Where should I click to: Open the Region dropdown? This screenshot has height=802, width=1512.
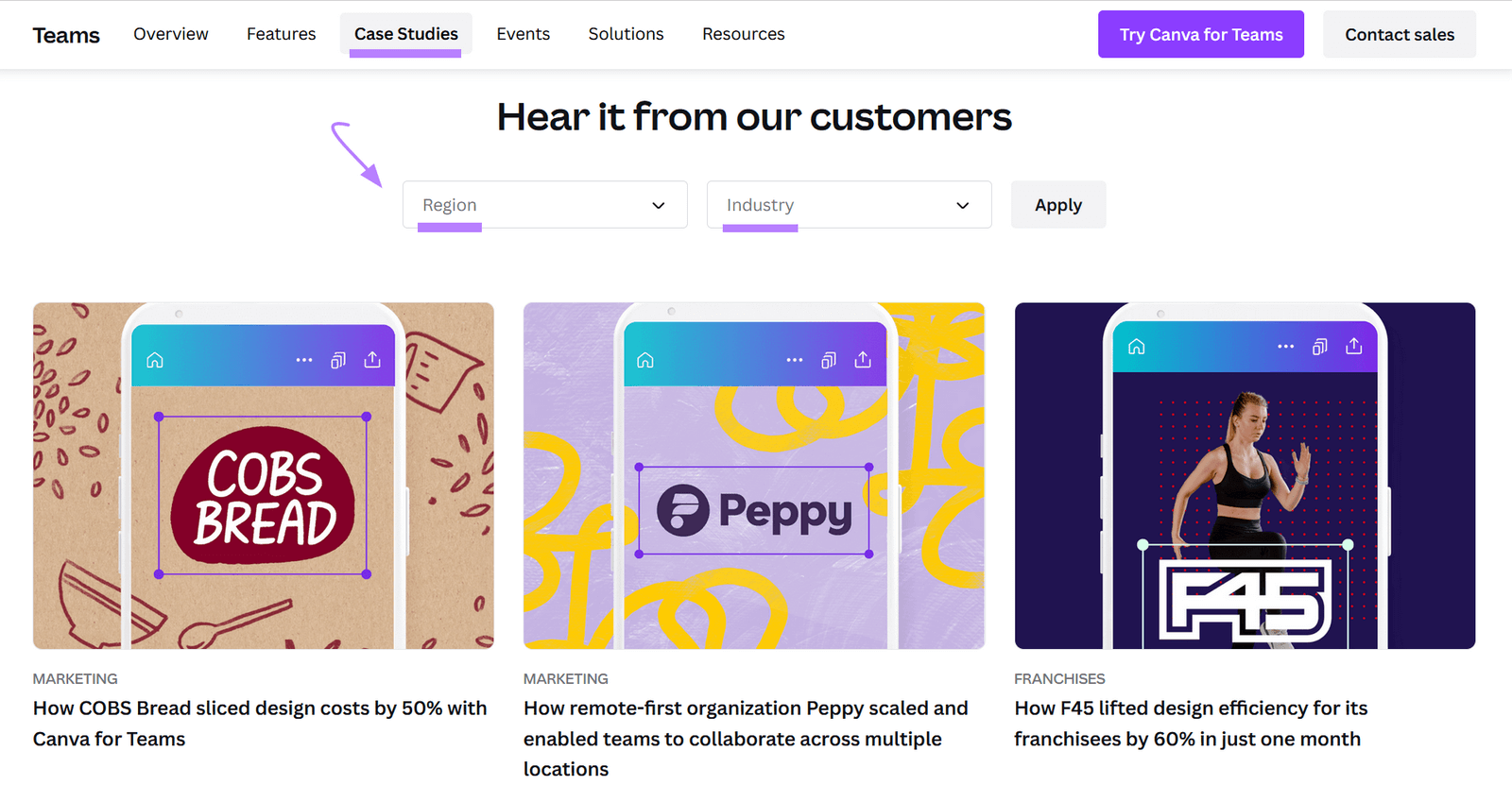pyautogui.click(x=544, y=204)
